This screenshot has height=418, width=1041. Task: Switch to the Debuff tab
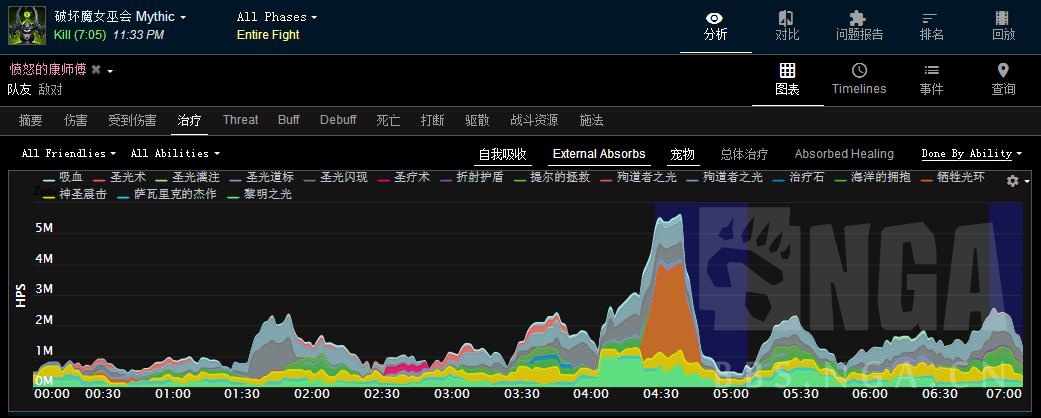click(x=338, y=120)
